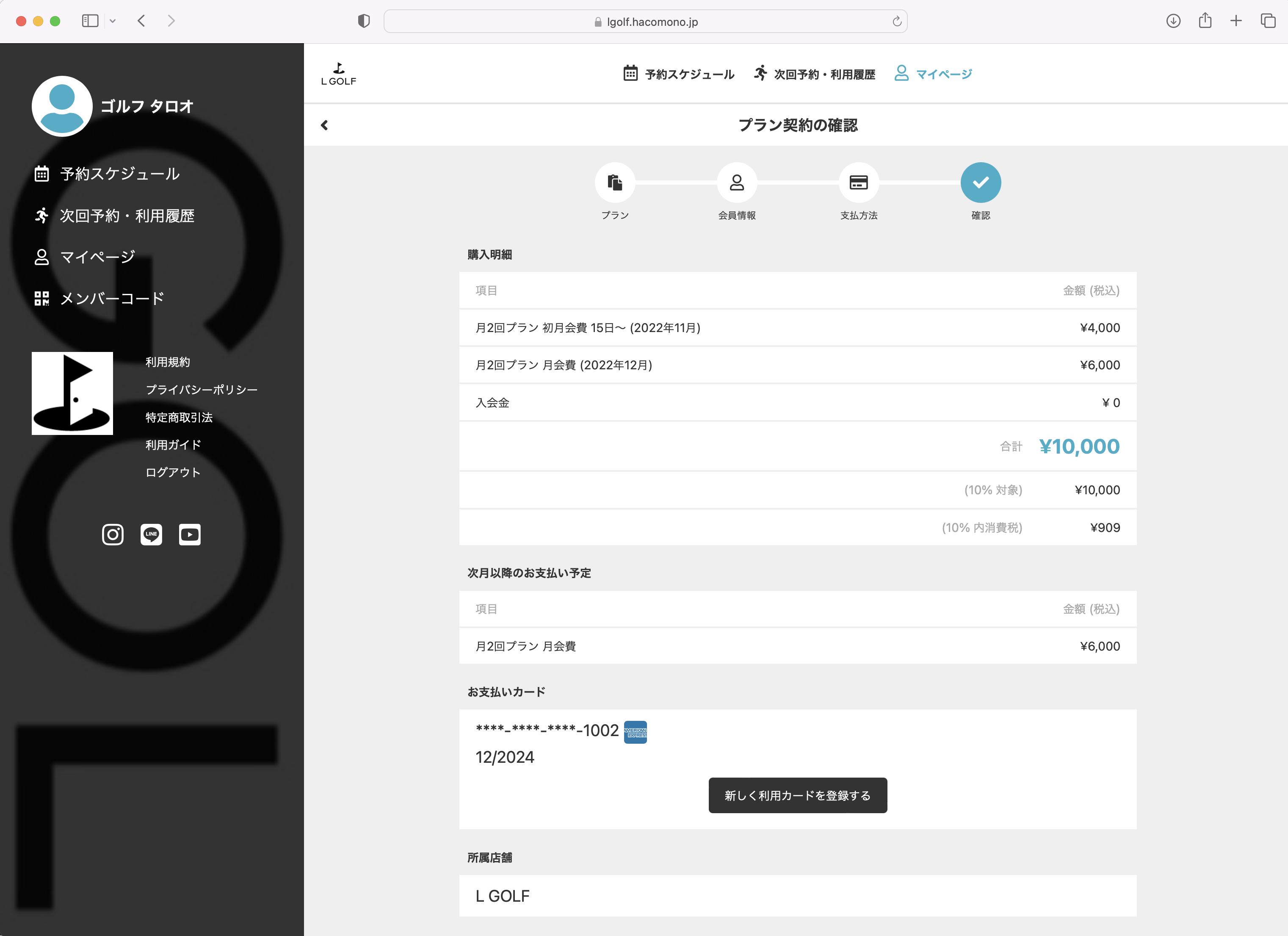Open the Instagram icon in sidebar
The width and height of the screenshot is (1288, 936).
point(113,534)
